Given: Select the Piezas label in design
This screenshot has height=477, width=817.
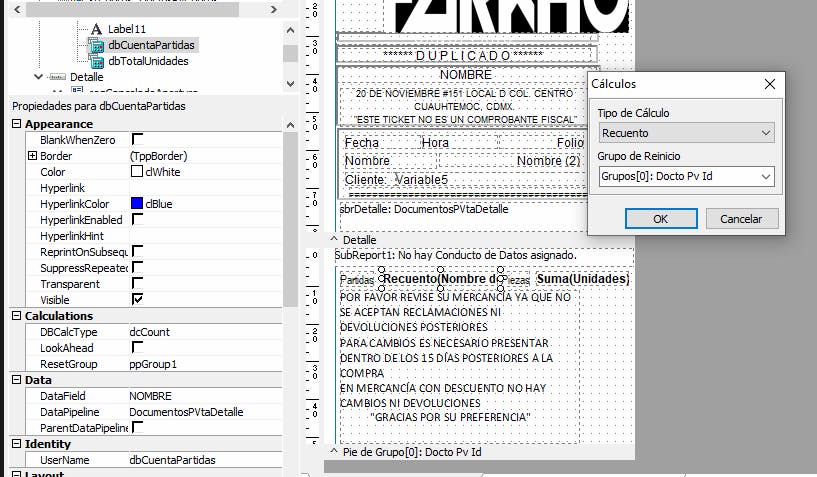Looking at the screenshot, I should click(516, 280).
